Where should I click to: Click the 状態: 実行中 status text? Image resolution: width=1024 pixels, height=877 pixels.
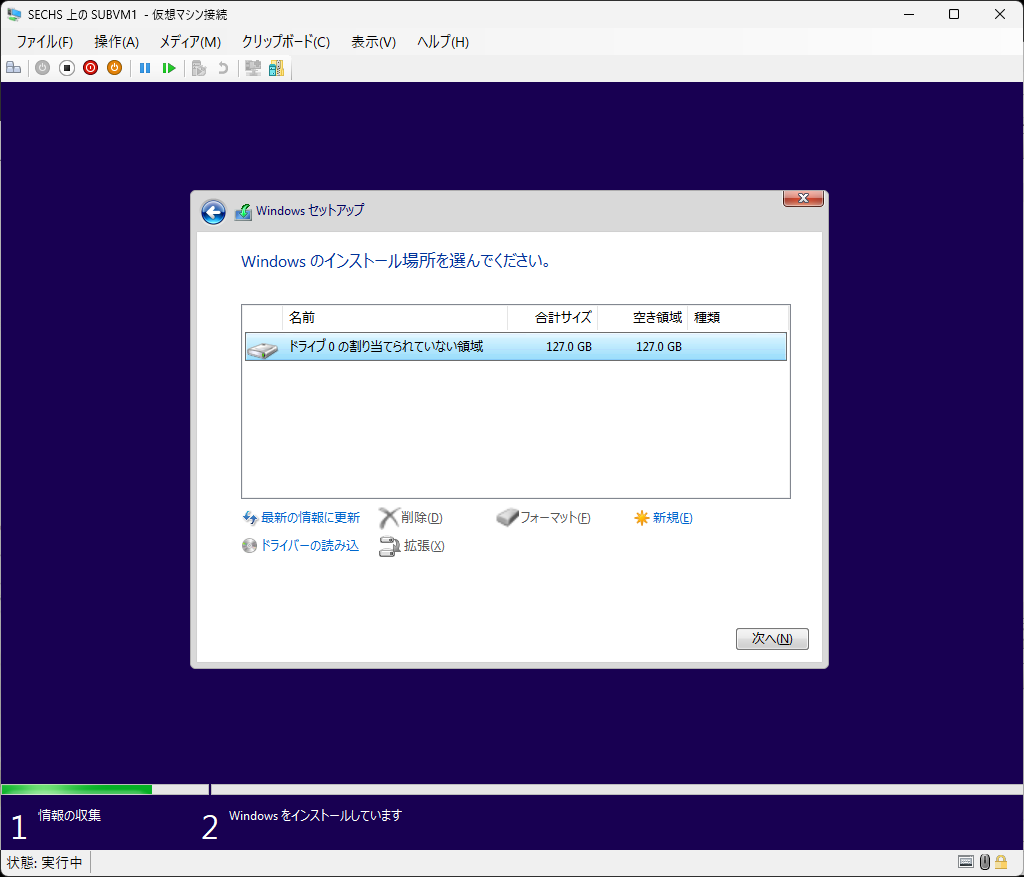[44, 863]
